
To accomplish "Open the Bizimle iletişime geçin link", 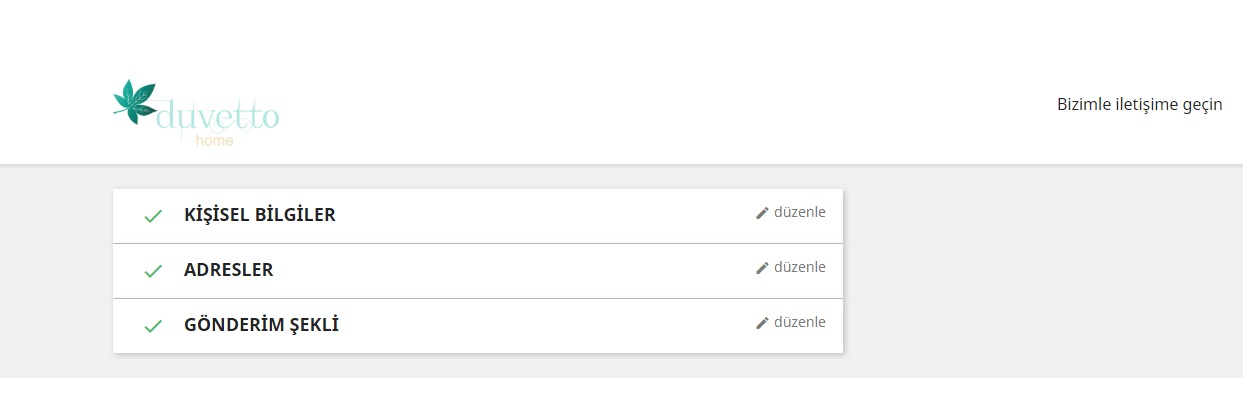I will 1139,104.
